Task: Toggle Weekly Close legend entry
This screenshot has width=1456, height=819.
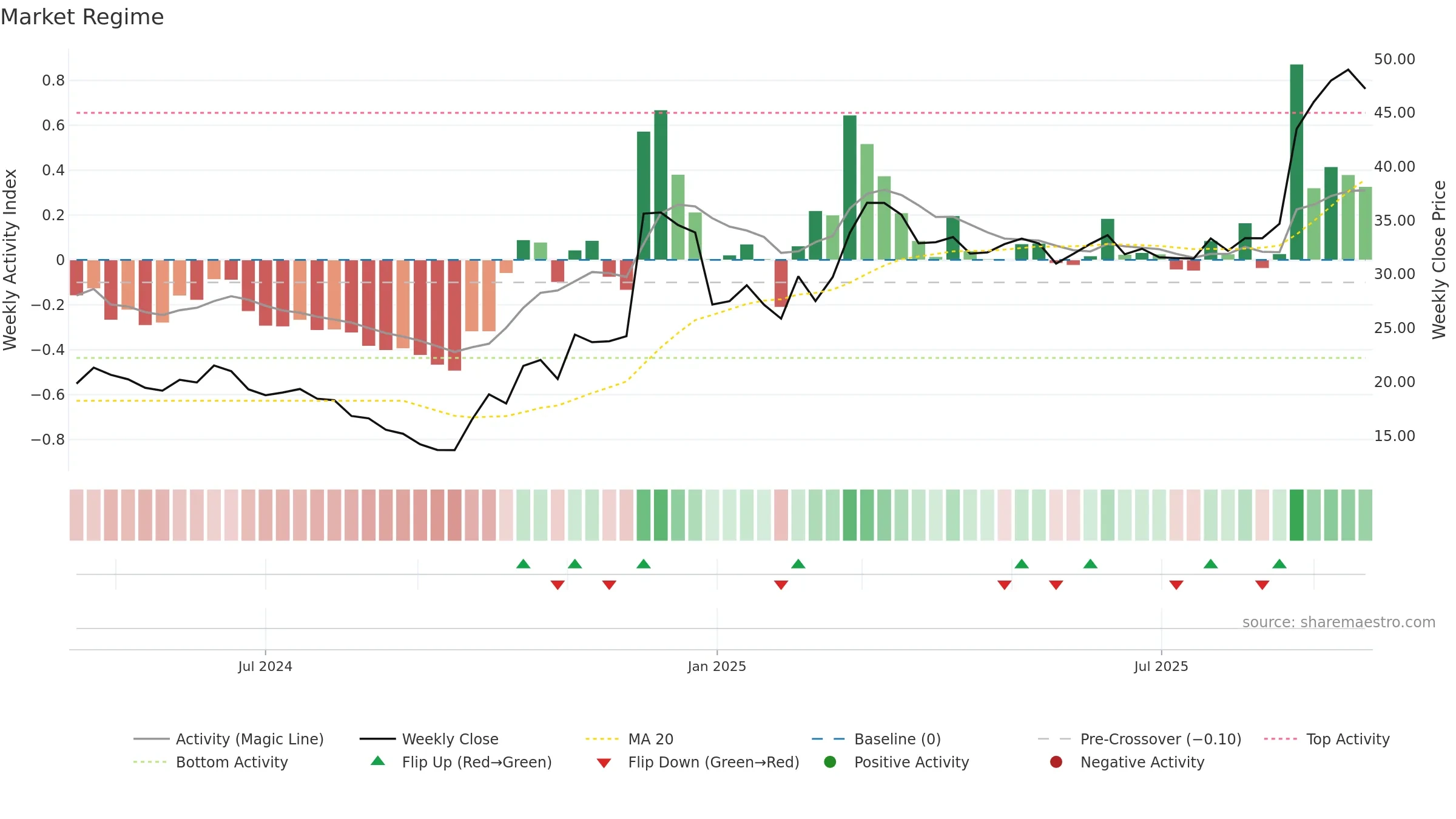Action: pos(429,739)
